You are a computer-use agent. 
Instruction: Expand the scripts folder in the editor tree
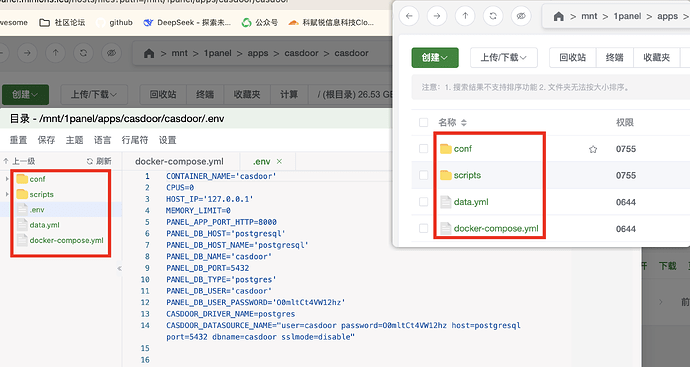(7, 194)
